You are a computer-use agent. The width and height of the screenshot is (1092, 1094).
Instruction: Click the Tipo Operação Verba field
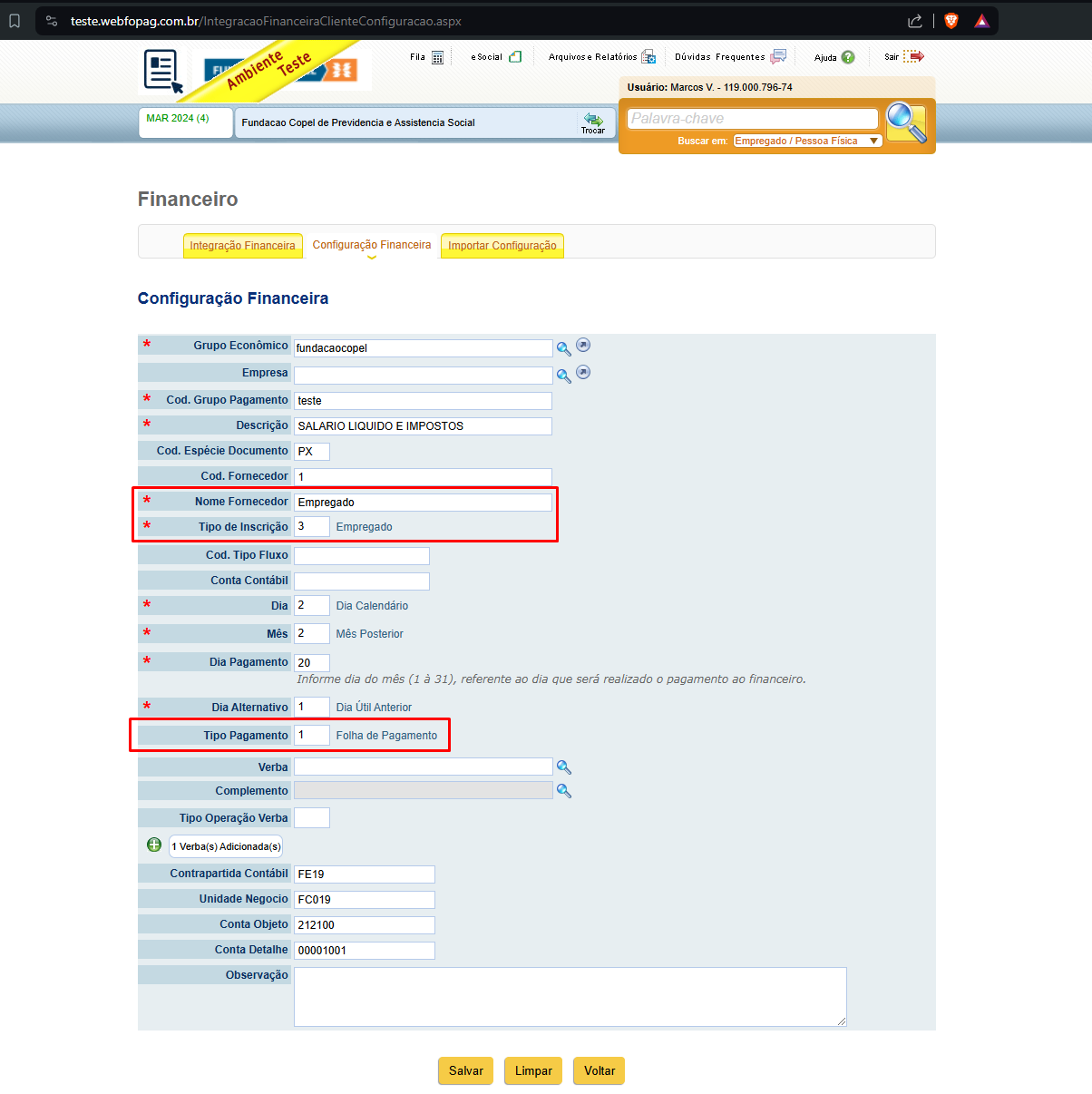point(312,818)
